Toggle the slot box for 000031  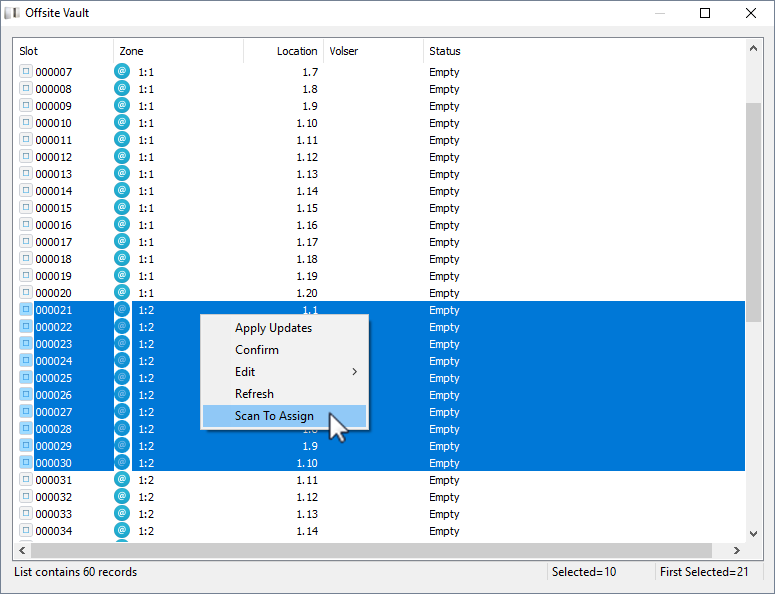pyautogui.click(x=26, y=479)
